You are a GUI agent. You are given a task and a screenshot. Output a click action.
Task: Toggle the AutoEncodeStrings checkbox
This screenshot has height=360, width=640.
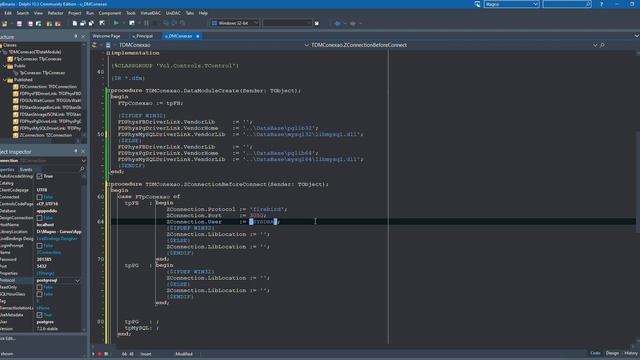pyautogui.click(x=39, y=176)
